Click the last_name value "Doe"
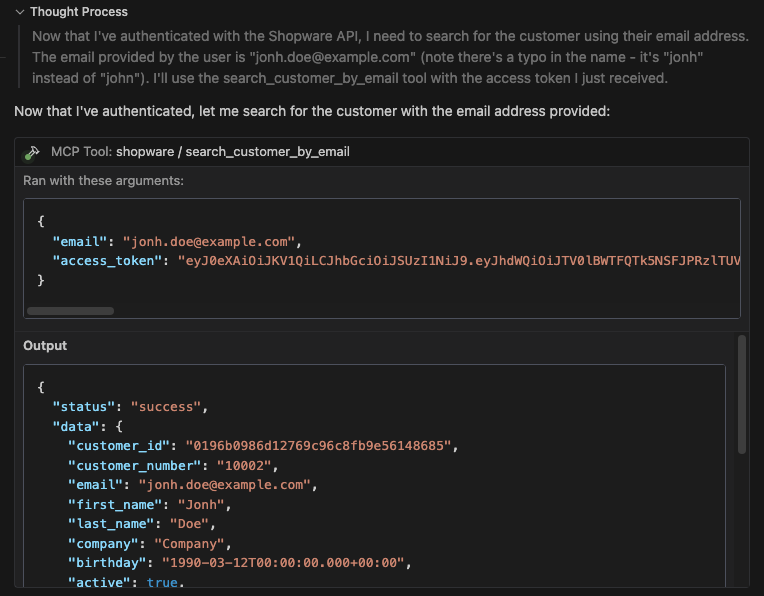Viewport: 764px width, 596px height. [x=190, y=524]
